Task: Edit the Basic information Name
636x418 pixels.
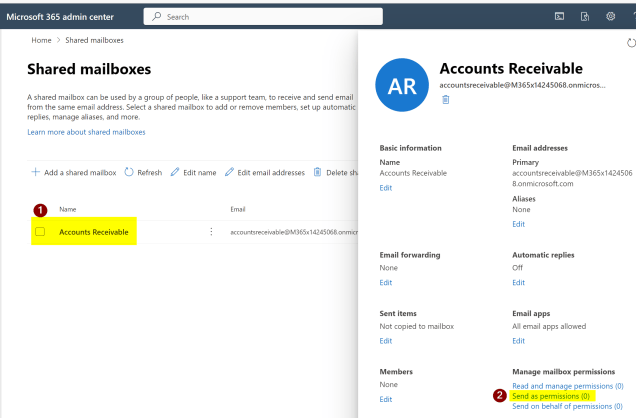Action: pos(386,188)
